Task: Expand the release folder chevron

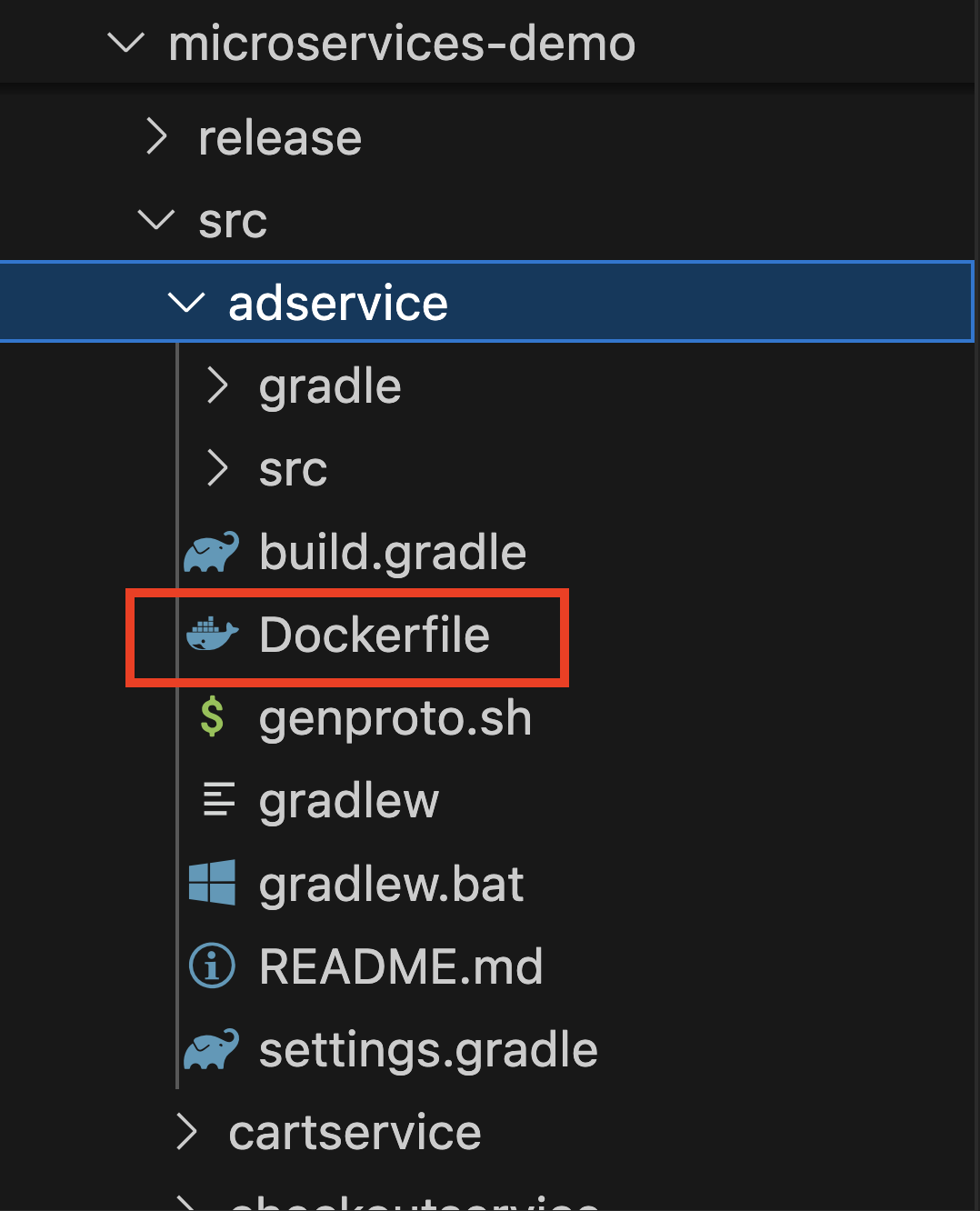Action: click(x=156, y=137)
